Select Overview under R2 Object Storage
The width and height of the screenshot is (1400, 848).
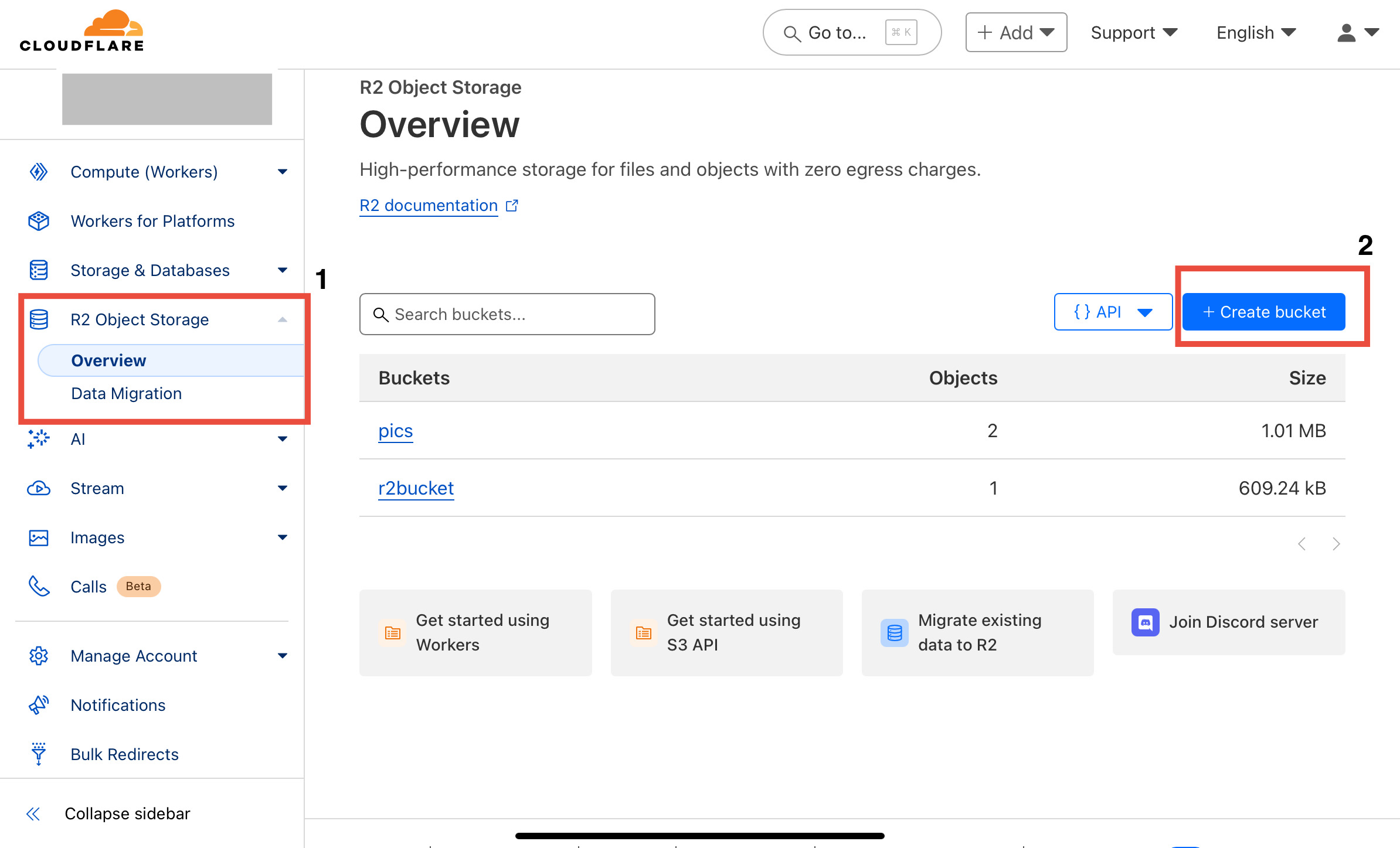170,360
